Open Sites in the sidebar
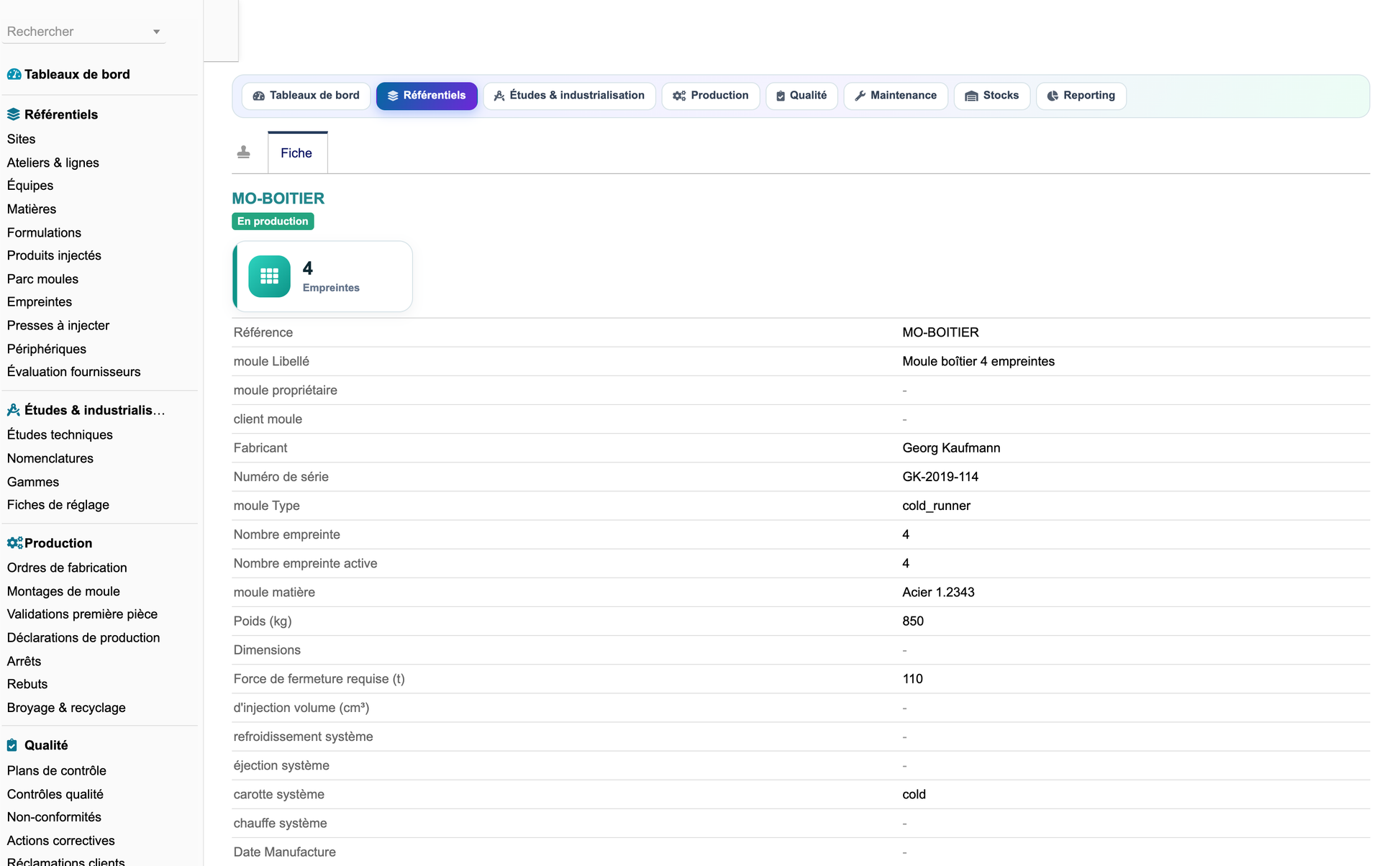Screen dimensions: 1400x866 pyautogui.click(x=22, y=139)
